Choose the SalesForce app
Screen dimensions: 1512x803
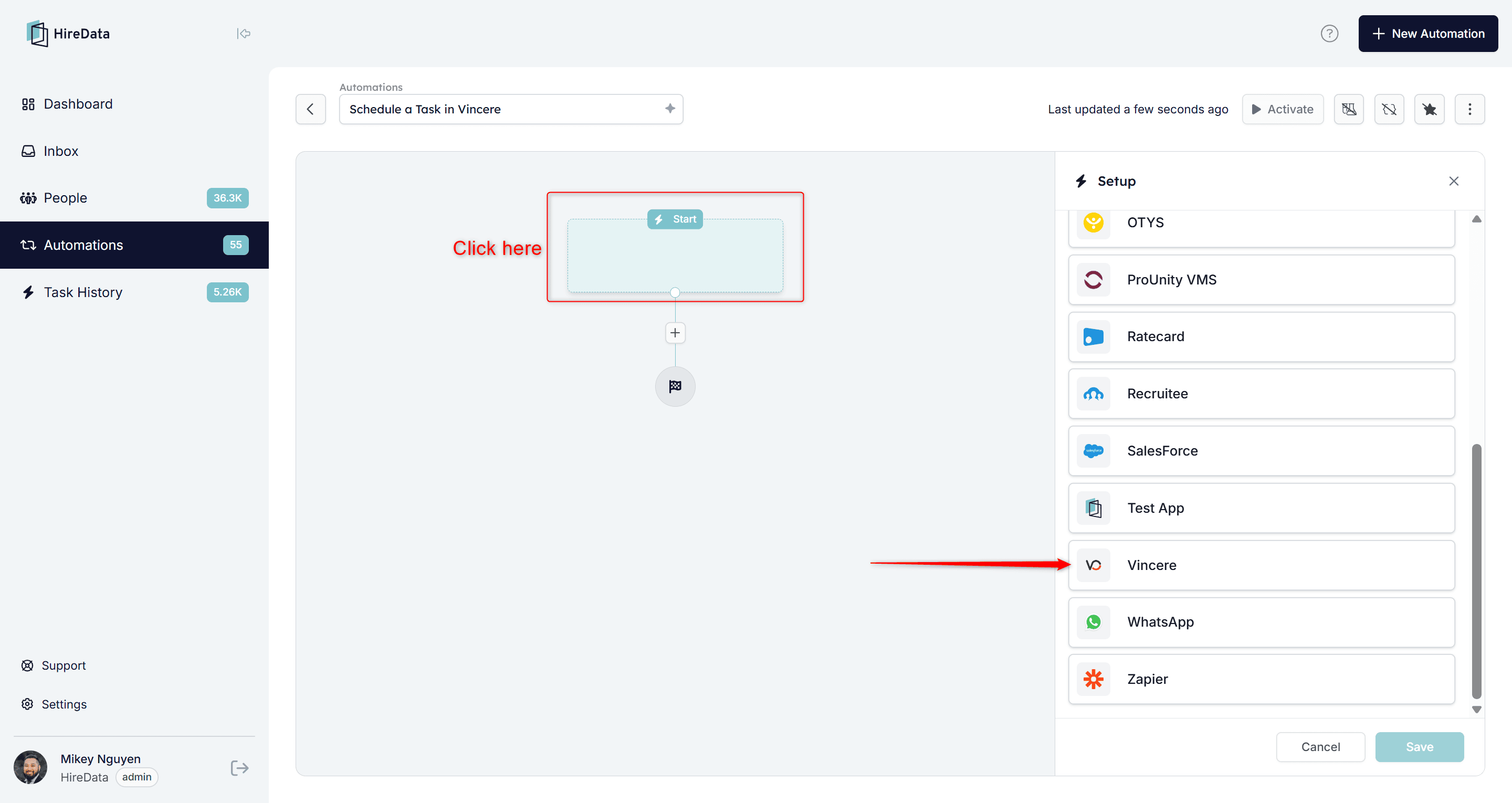1262,450
